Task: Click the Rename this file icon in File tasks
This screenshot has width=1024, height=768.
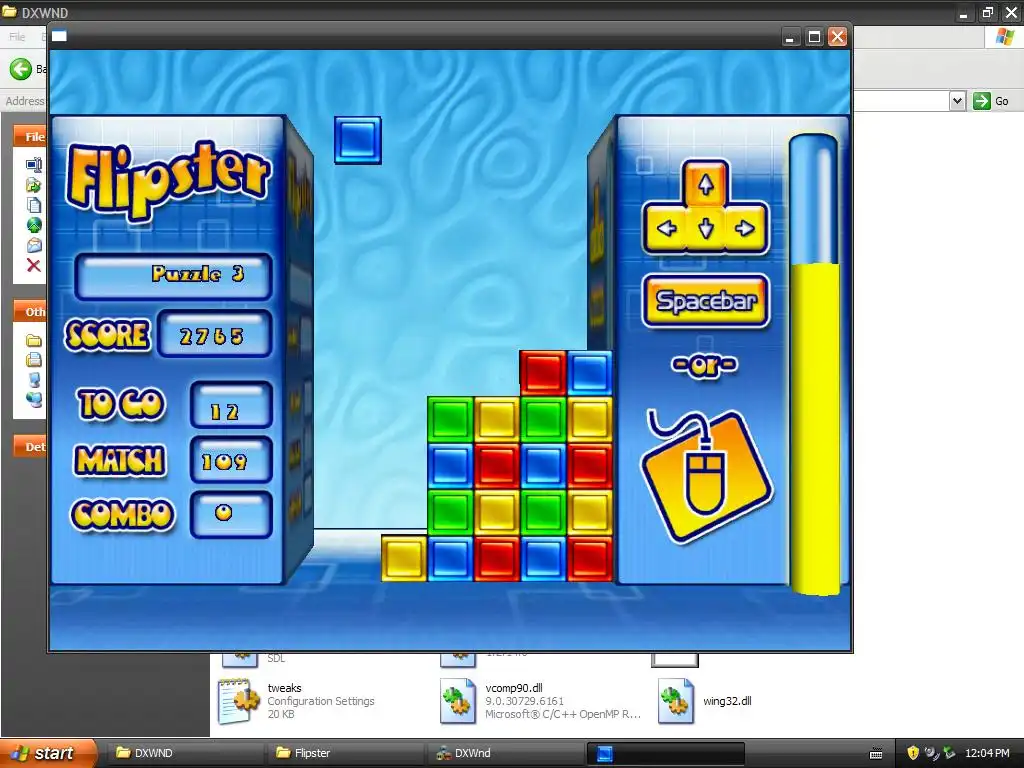Action: click(x=33, y=164)
